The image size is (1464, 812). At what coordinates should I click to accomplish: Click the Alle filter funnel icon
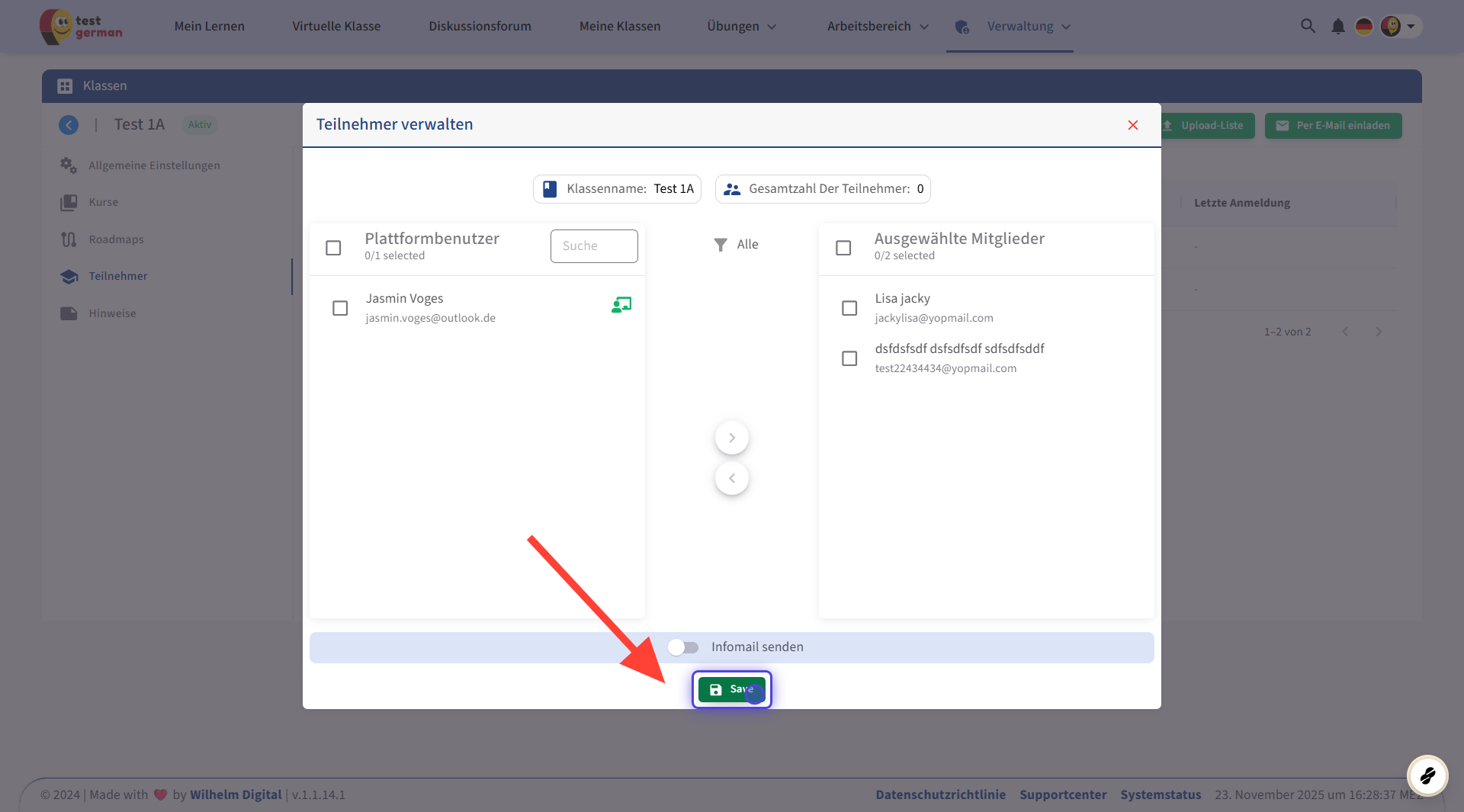[721, 245]
